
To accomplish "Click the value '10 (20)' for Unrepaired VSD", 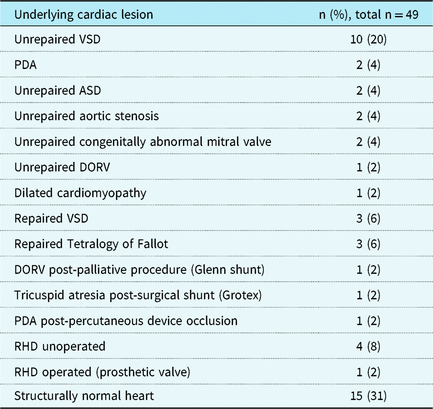I will (368, 39).
